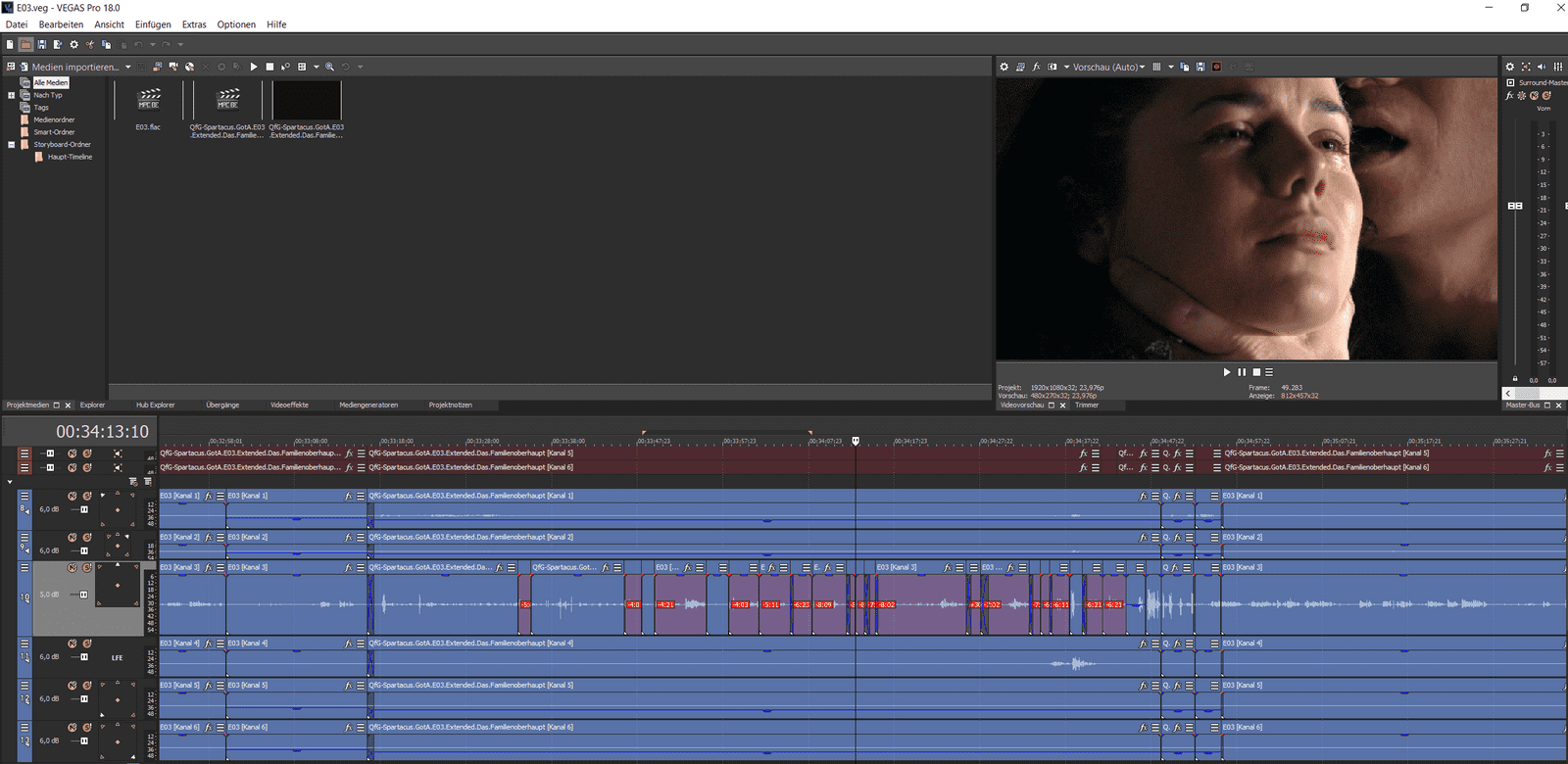Save the project with the floppy disk icon

(41, 44)
